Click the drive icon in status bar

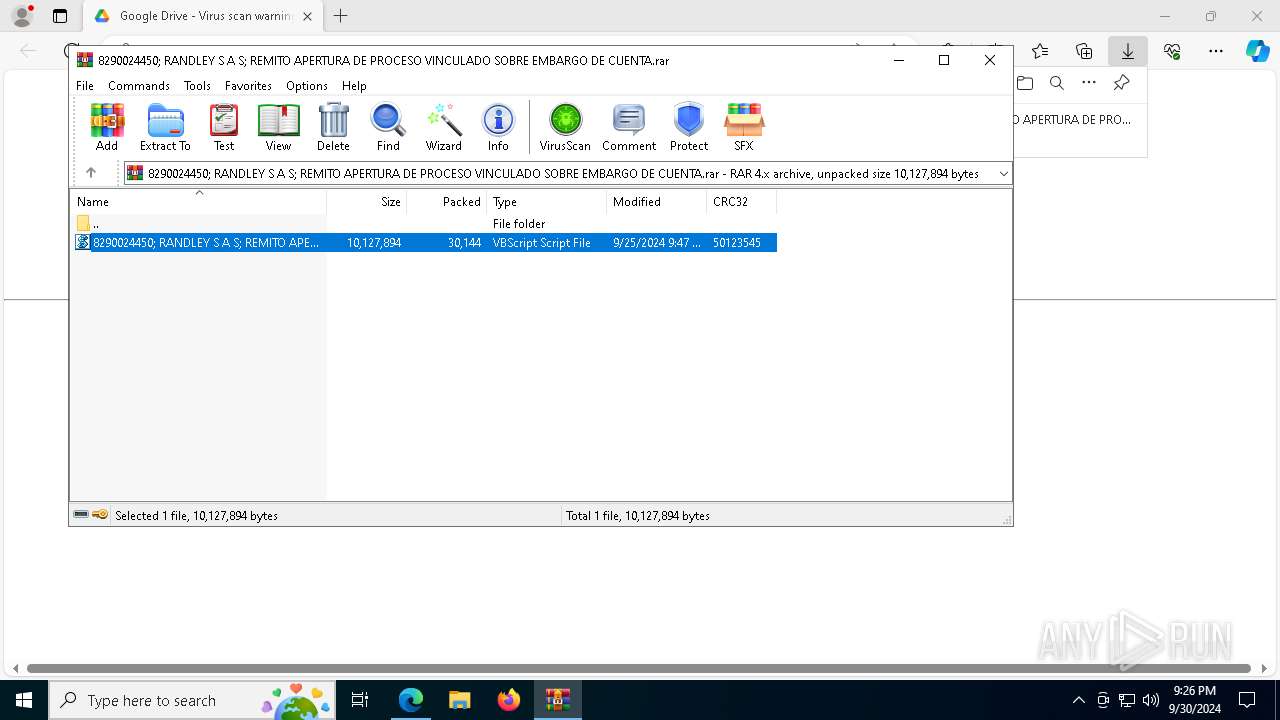(x=81, y=515)
